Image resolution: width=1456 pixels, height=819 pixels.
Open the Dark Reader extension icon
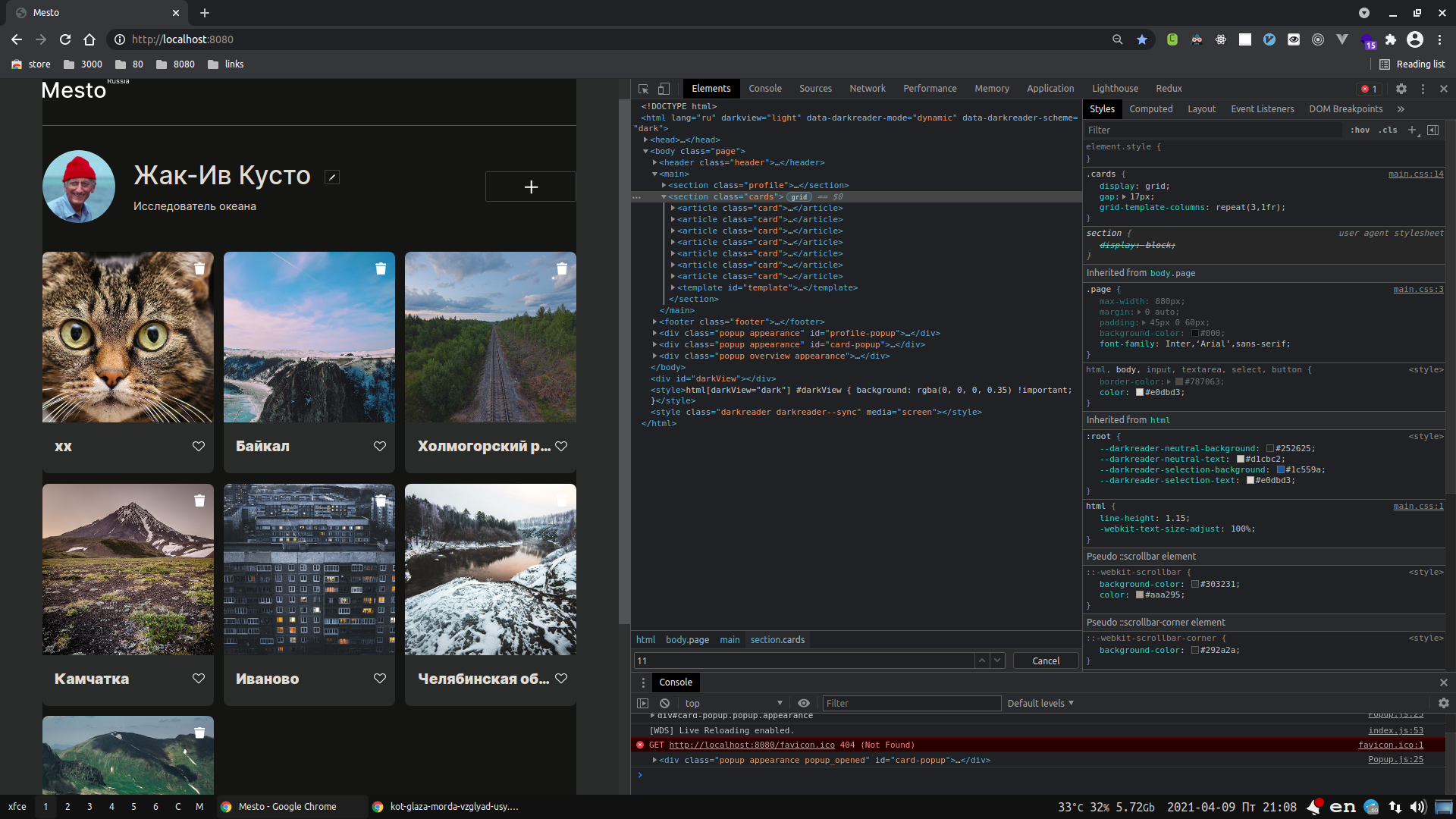(x=1197, y=39)
